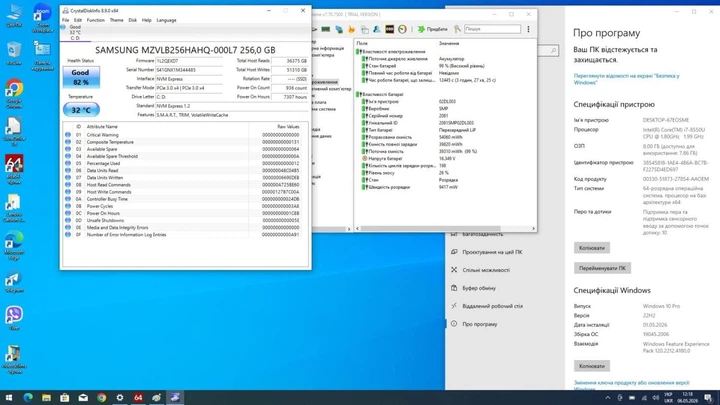Click the Windows Start button
Screen dimensions: 720x405
click(9, 398)
